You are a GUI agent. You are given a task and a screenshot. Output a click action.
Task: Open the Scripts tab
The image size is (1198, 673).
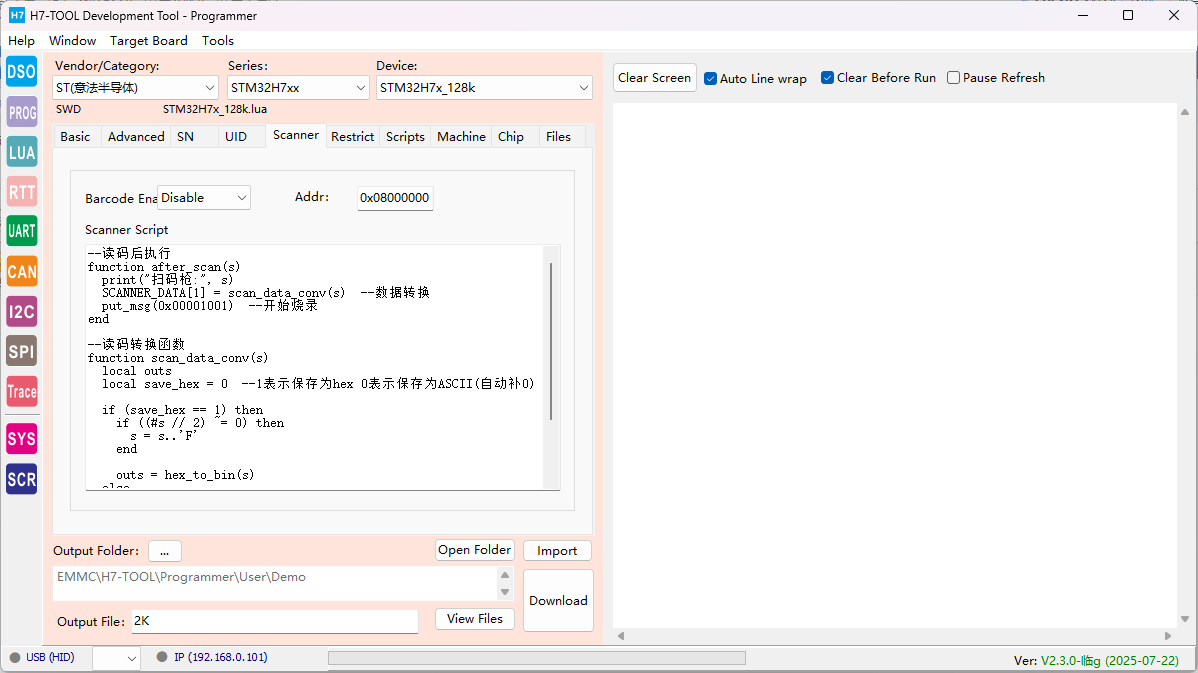pos(405,137)
